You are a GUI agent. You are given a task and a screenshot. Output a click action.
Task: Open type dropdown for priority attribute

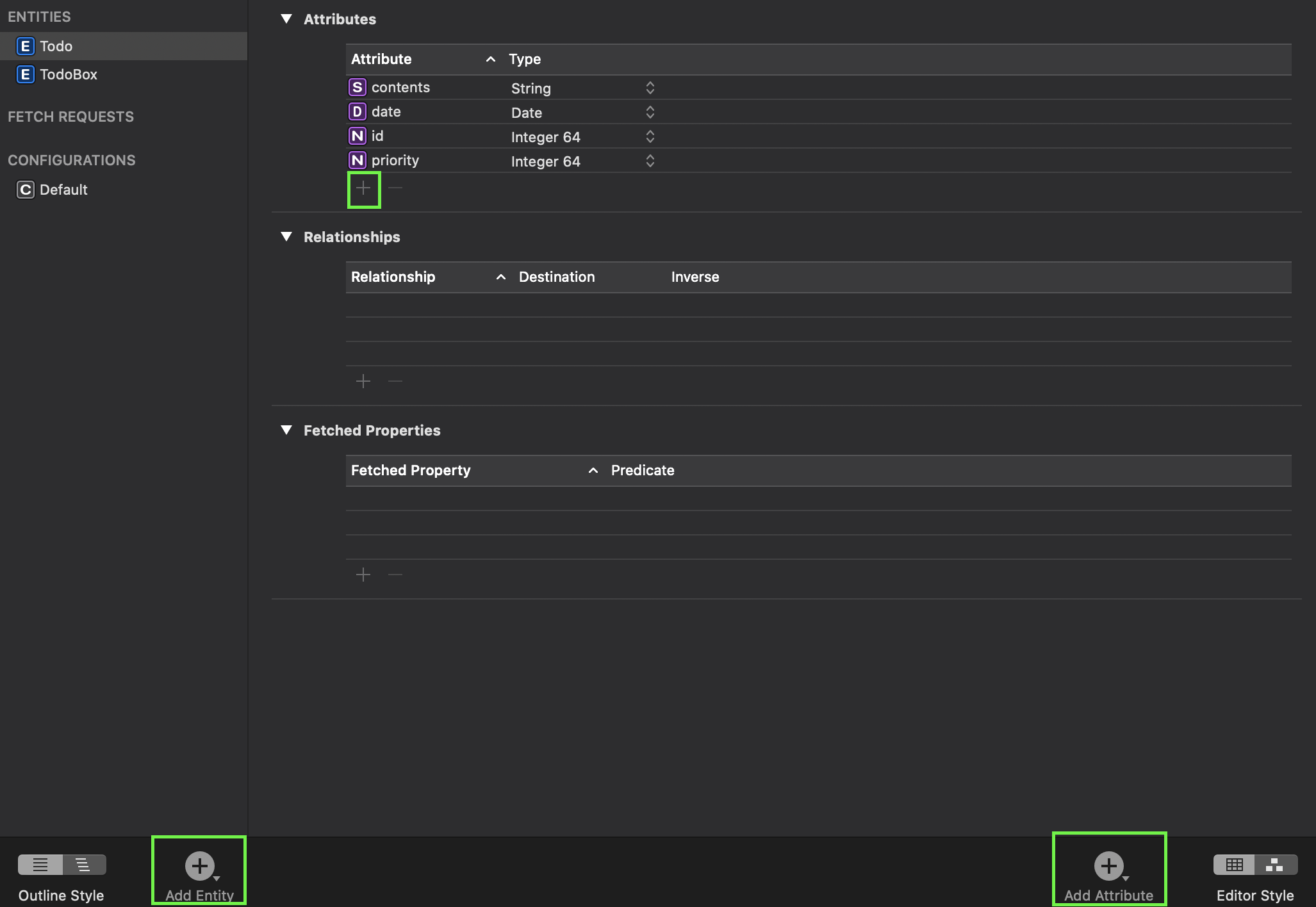(x=650, y=161)
